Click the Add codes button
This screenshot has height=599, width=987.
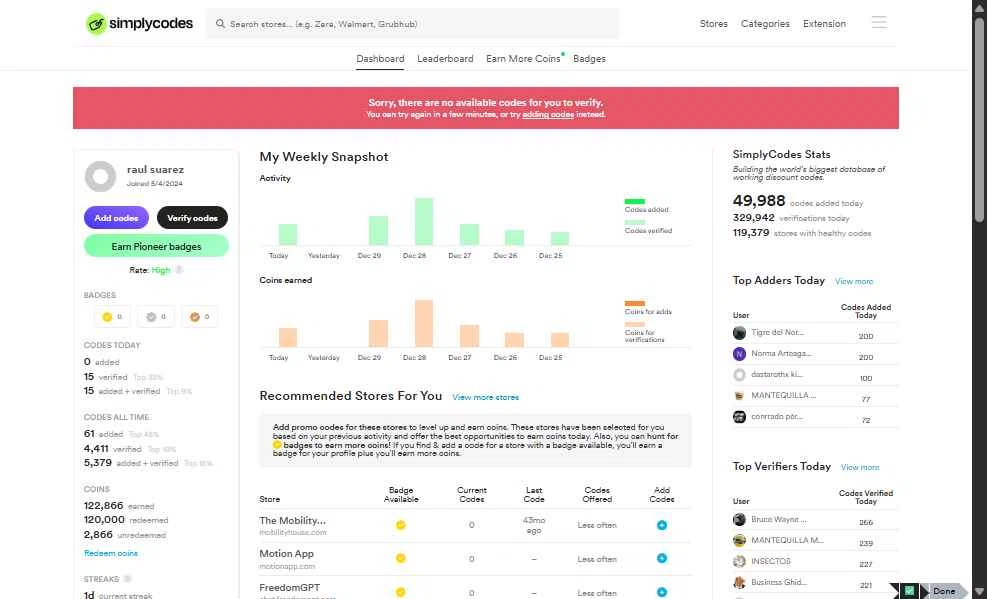116,218
